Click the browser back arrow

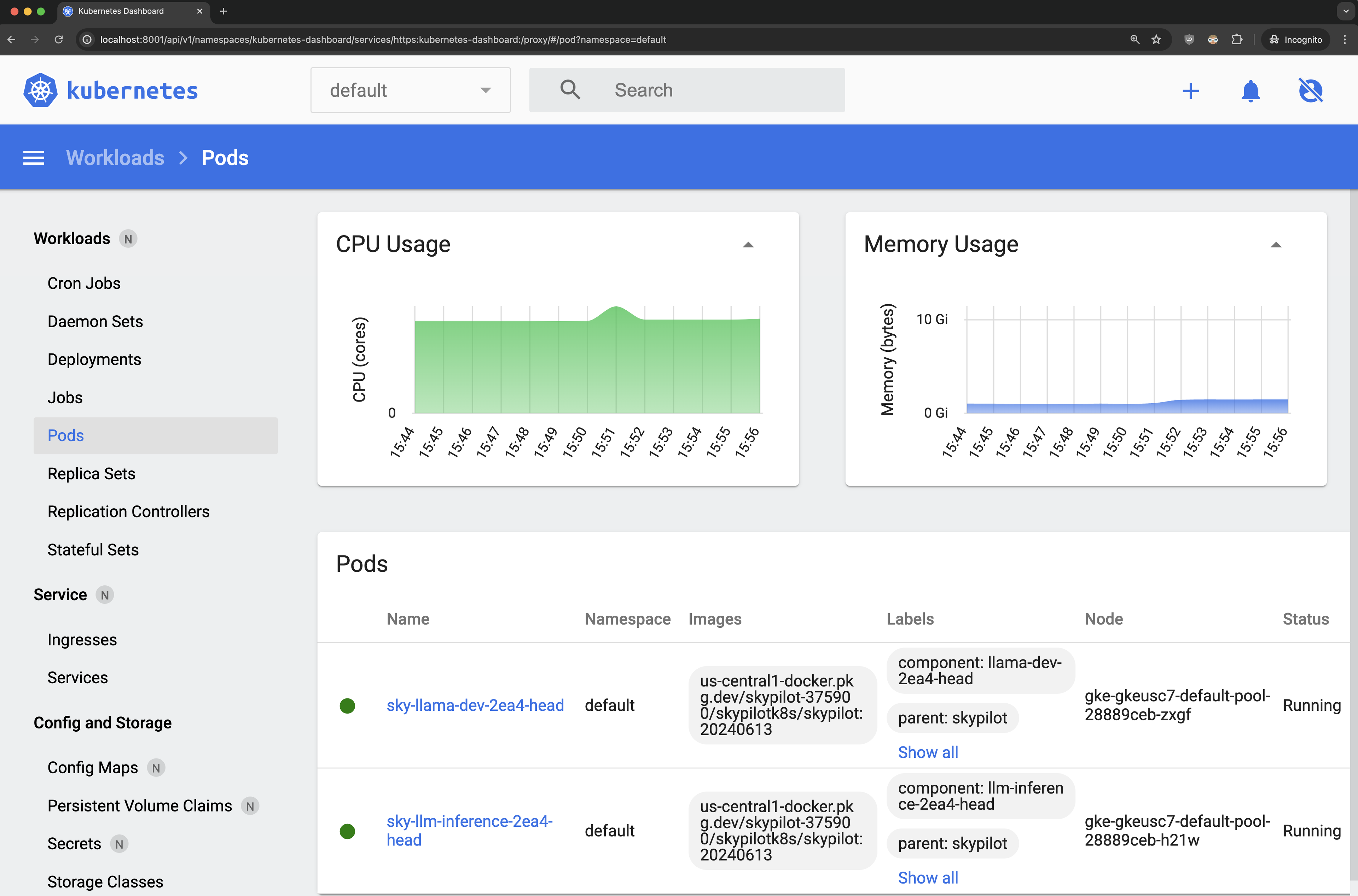click(x=11, y=40)
